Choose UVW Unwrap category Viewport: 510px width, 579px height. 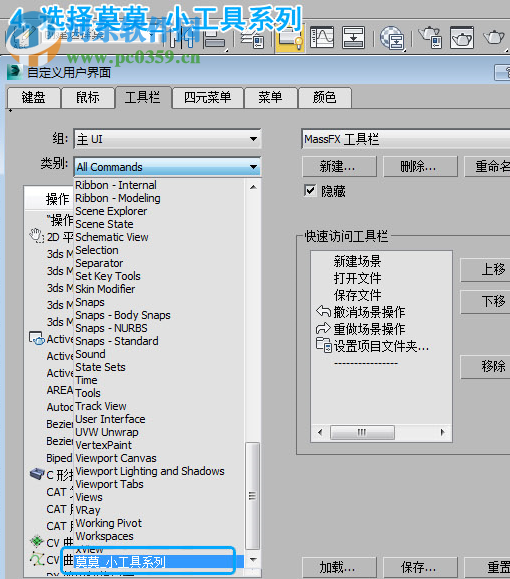coord(107,432)
